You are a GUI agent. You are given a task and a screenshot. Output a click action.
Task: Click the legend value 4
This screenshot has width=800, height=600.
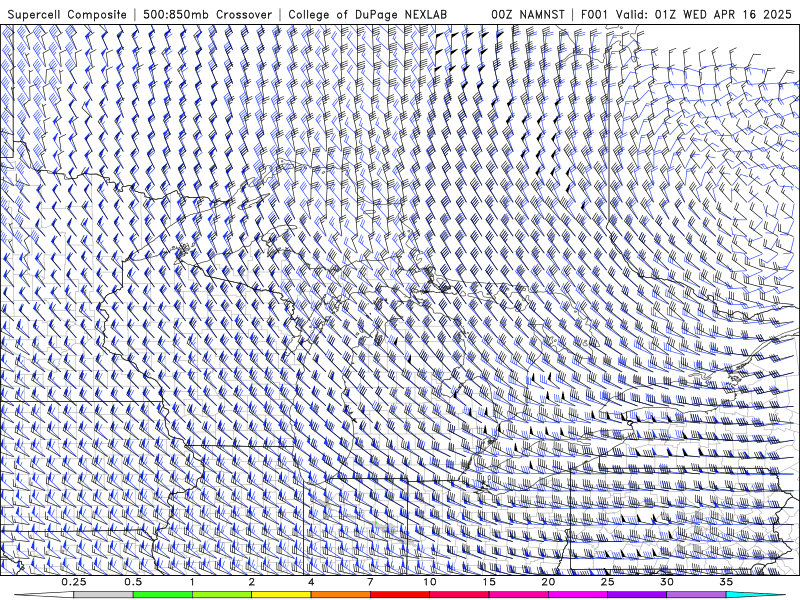pyautogui.click(x=311, y=582)
